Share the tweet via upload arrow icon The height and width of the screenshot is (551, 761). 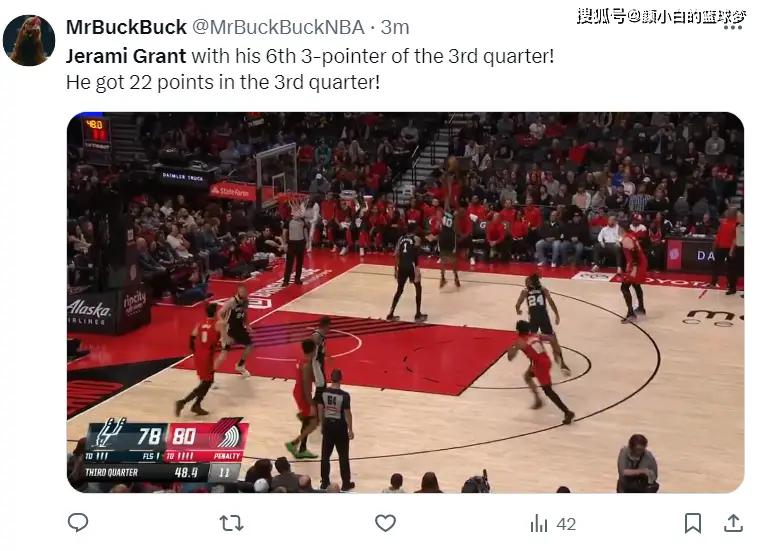pyautogui.click(x=733, y=523)
